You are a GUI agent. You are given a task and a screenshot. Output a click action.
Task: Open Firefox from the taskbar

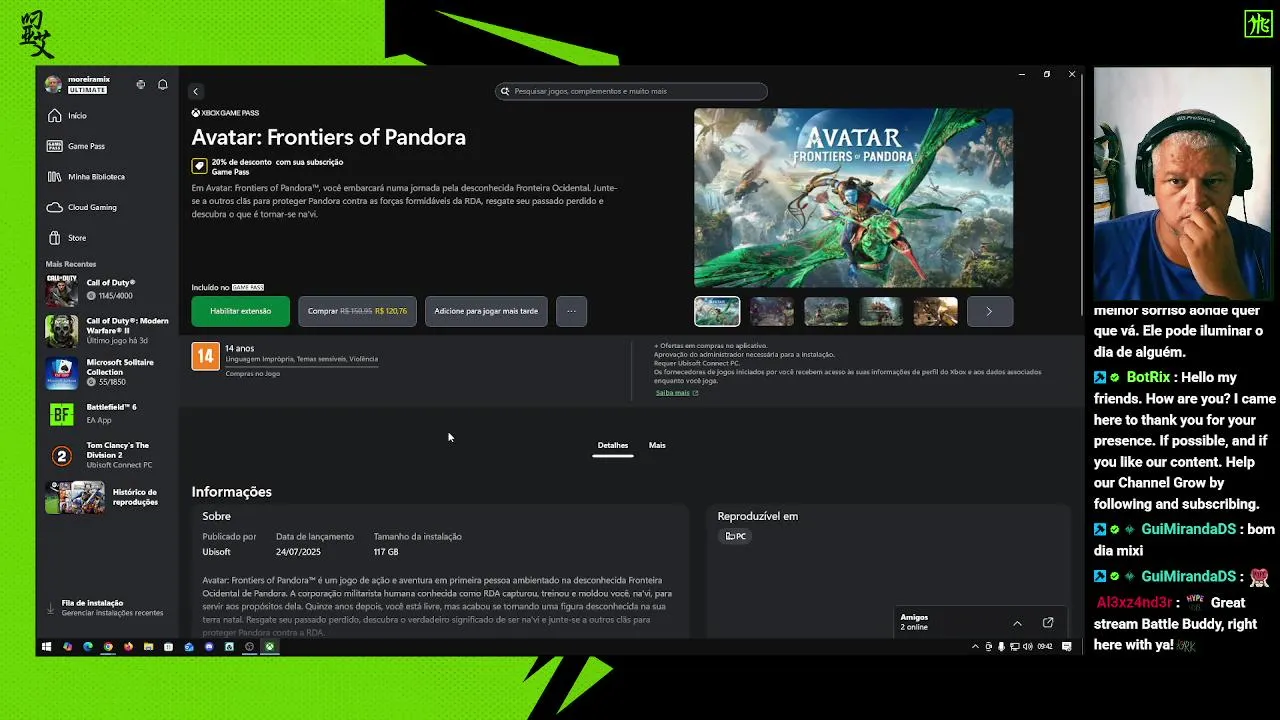click(x=128, y=647)
